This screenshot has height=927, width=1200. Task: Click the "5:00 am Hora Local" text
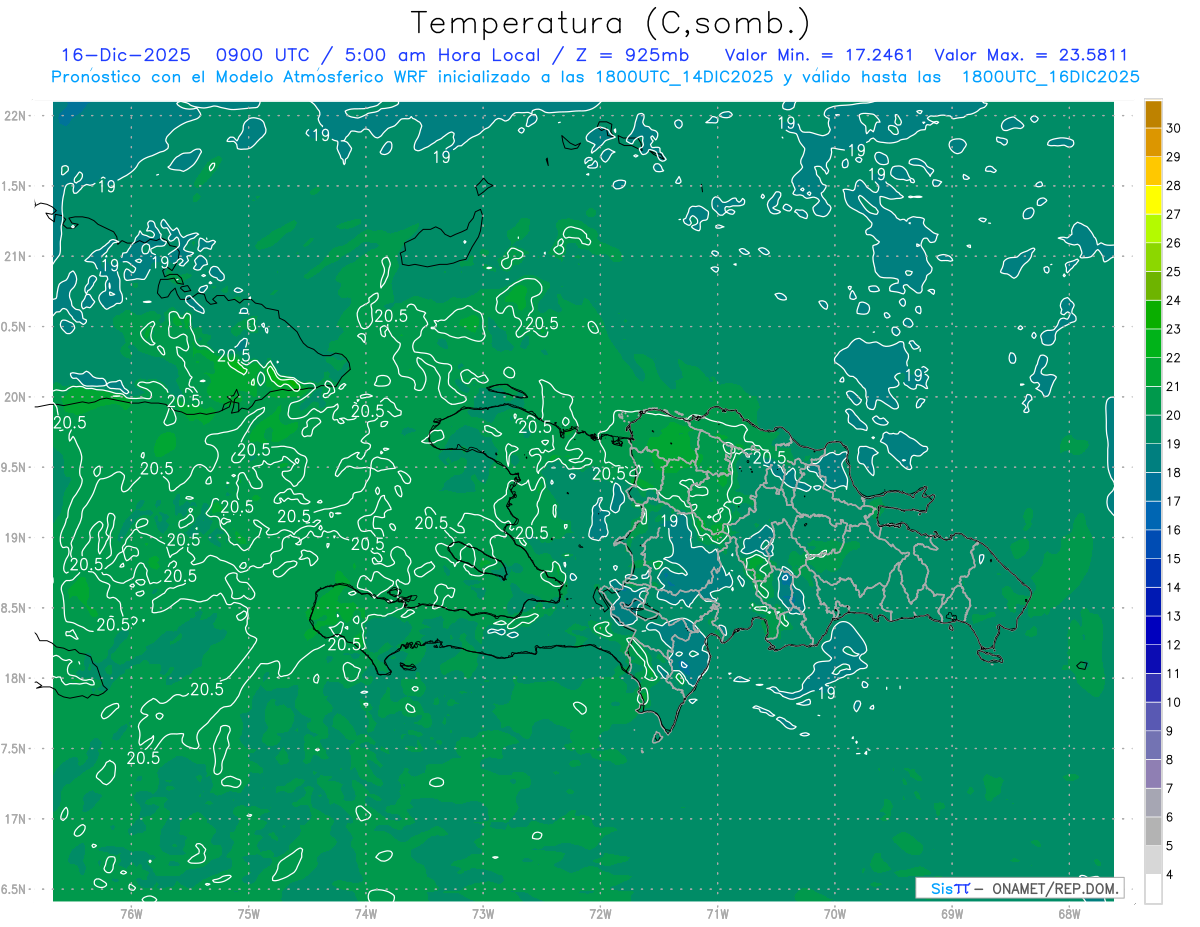point(441,56)
